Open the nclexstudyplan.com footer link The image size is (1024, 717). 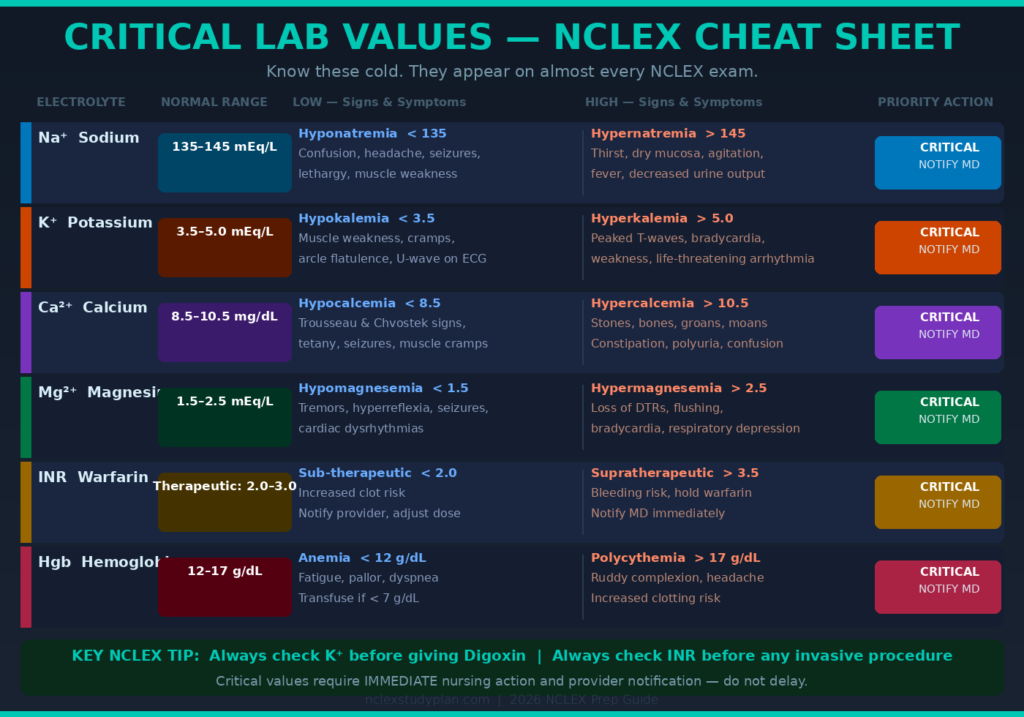[x=427, y=700]
